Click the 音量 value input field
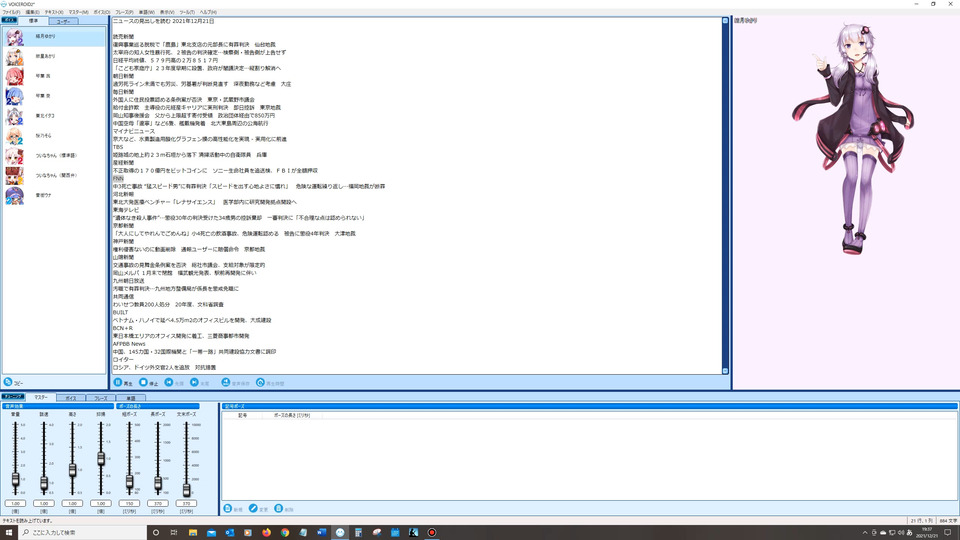The width and height of the screenshot is (960, 540). (x=15, y=503)
